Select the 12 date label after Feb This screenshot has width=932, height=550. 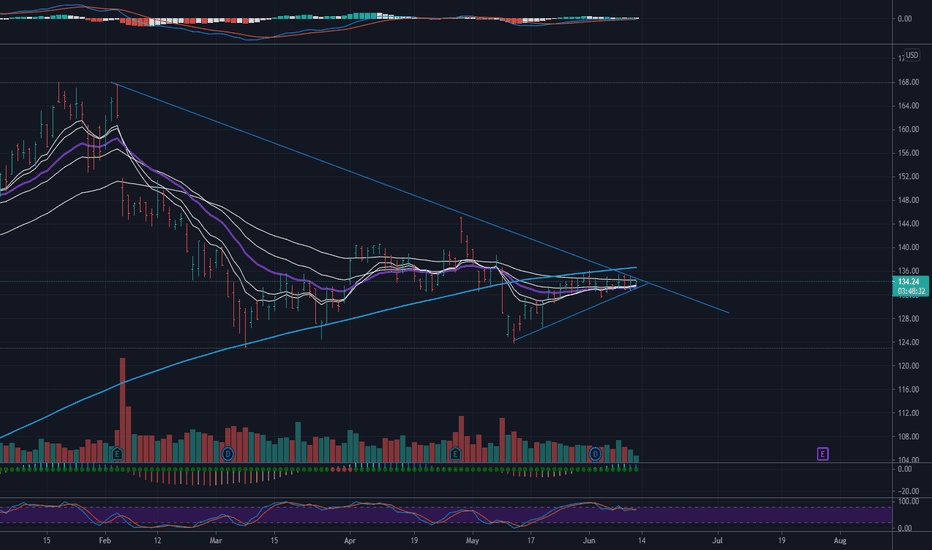pyautogui.click(x=158, y=540)
